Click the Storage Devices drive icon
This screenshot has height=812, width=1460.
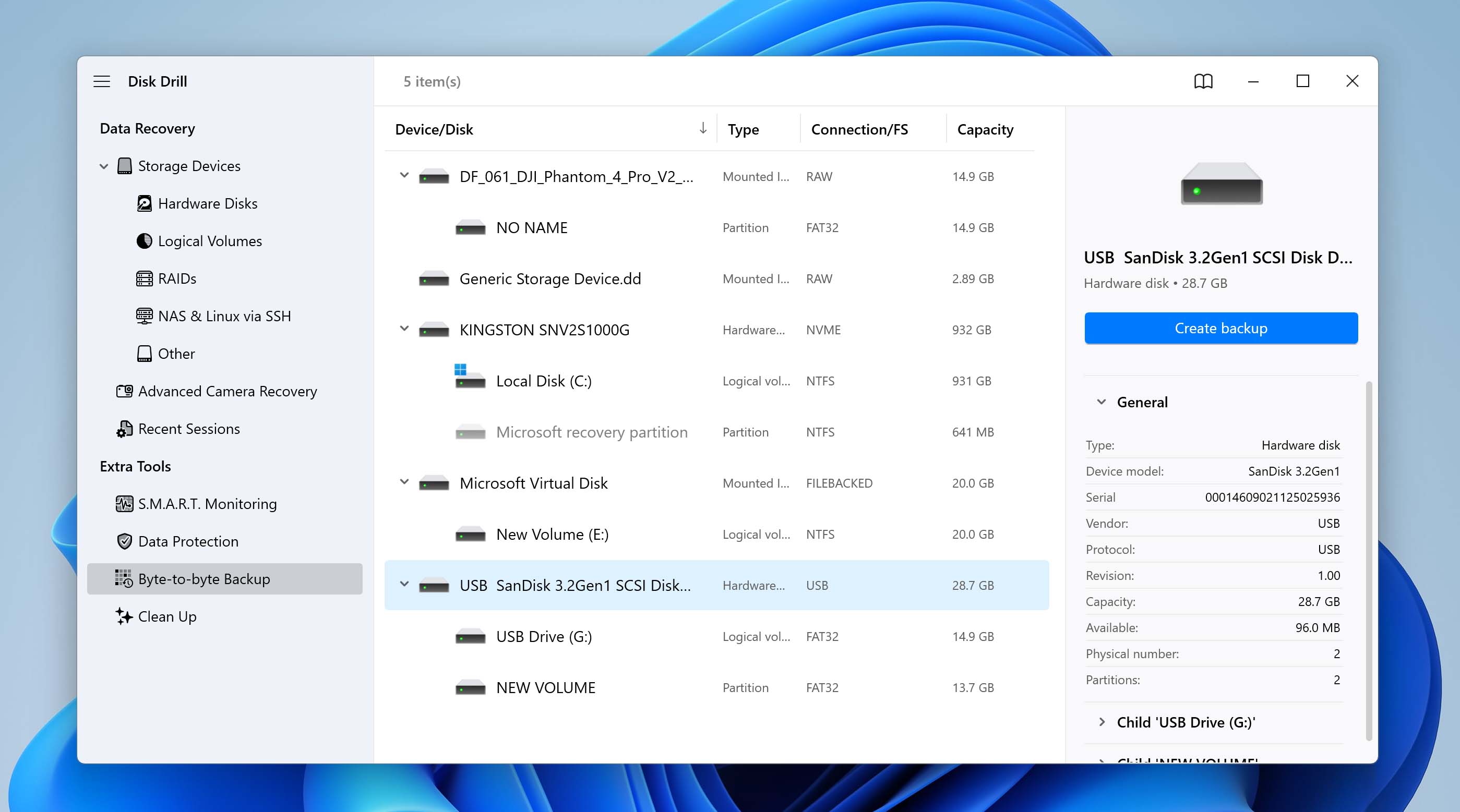coord(125,166)
